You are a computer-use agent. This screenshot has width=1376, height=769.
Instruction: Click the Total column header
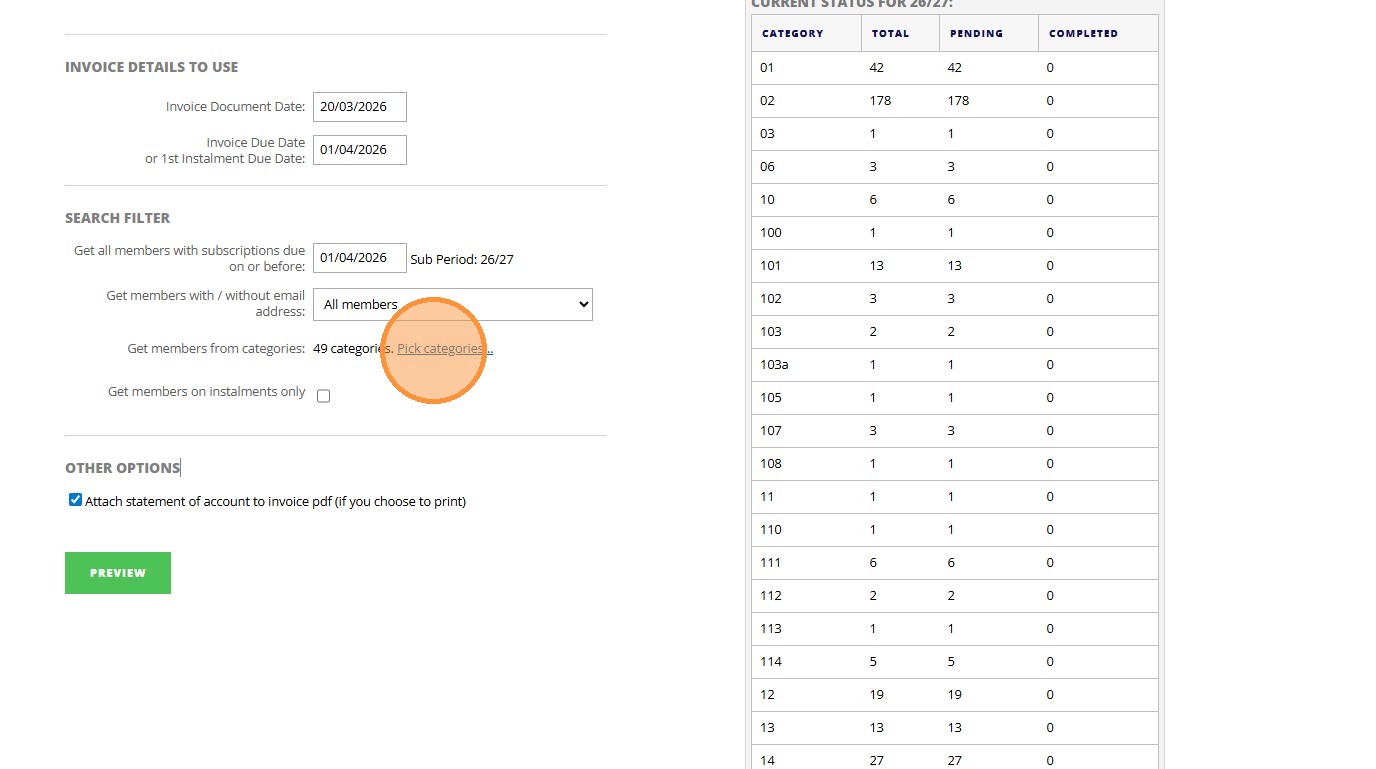(x=890, y=33)
